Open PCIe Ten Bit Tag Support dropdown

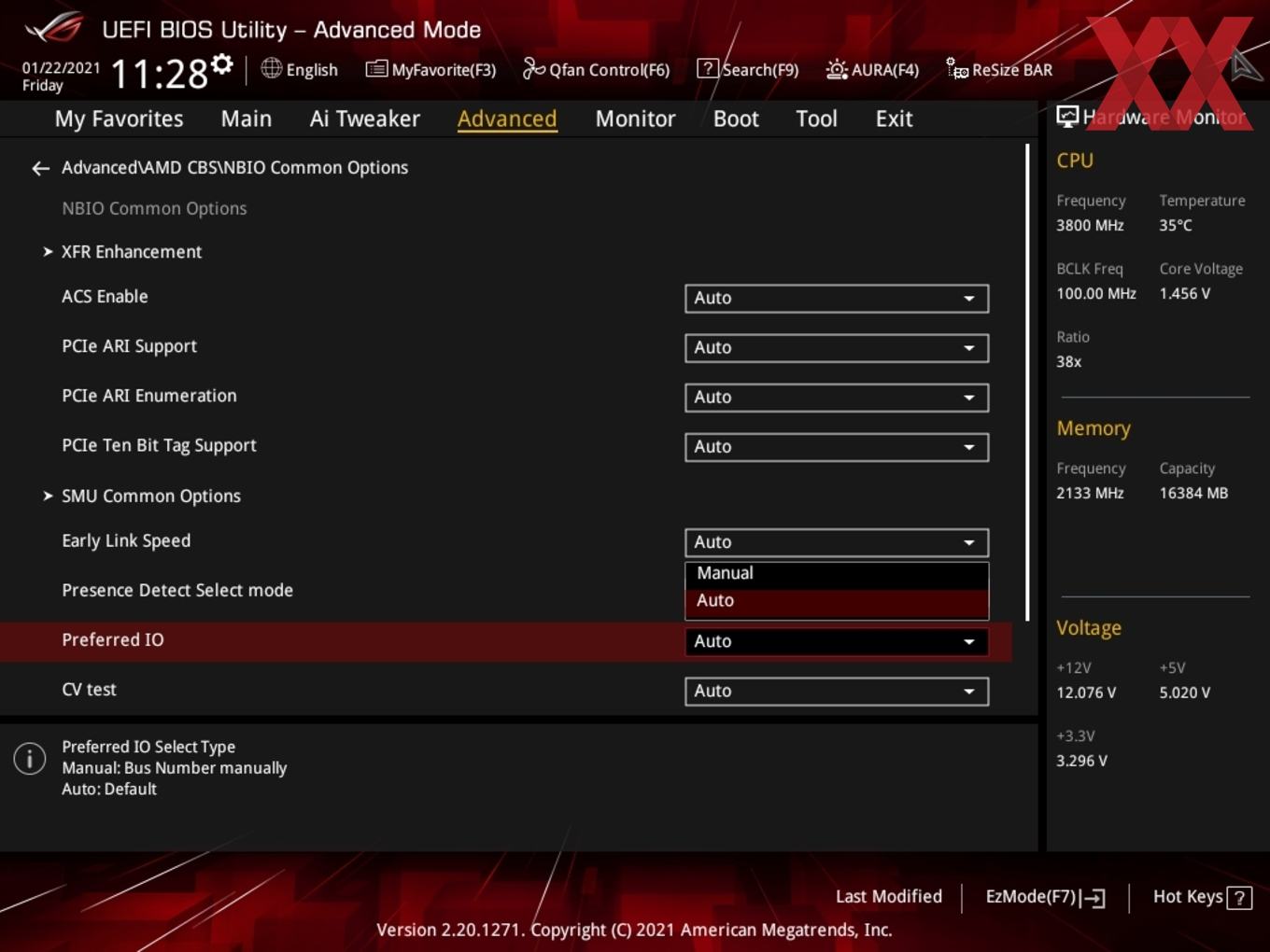(x=837, y=447)
